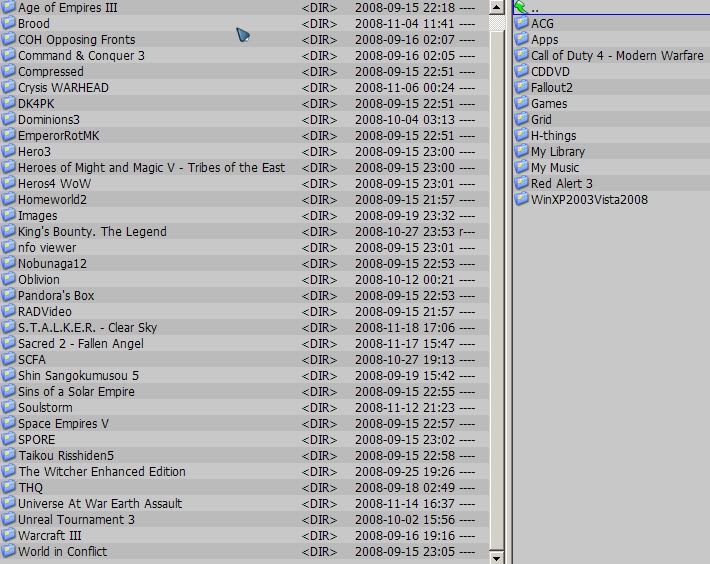This screenshot has height=564, width=710.
Task: Click the Homeworld2 folder icon
Action: (x=8, y=199)
